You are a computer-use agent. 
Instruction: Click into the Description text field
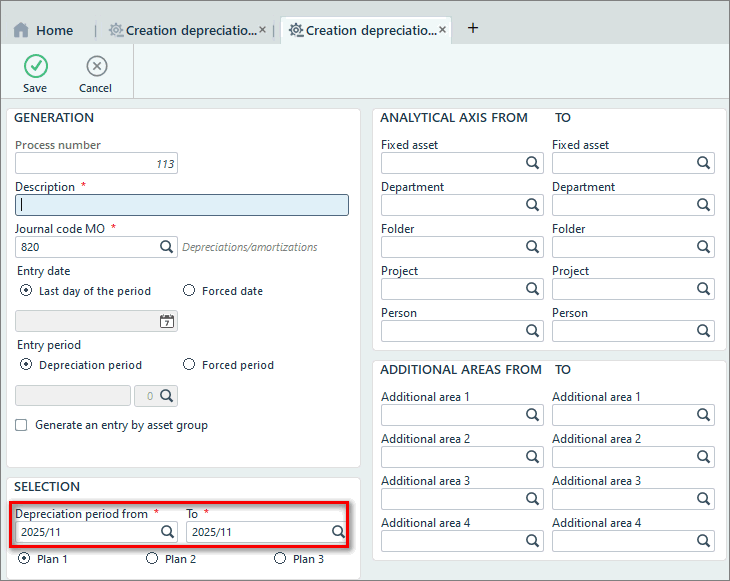tap(182, 205)
